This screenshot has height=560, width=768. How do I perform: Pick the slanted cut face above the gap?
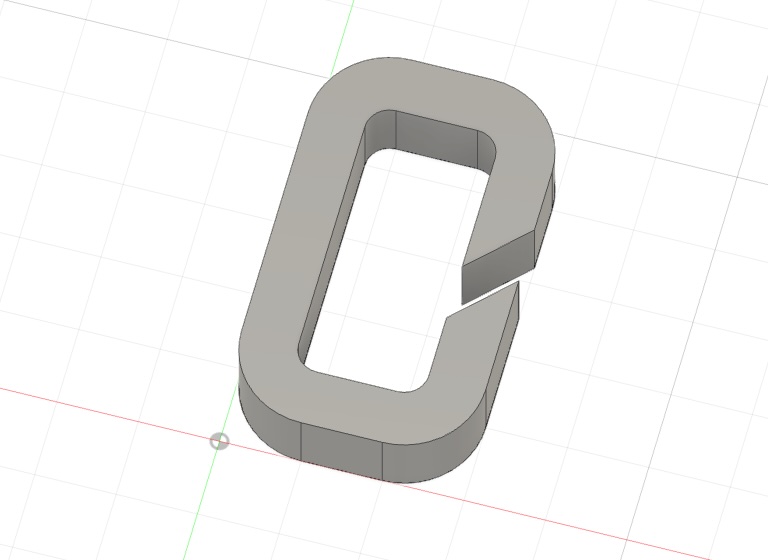coord(499,268)
